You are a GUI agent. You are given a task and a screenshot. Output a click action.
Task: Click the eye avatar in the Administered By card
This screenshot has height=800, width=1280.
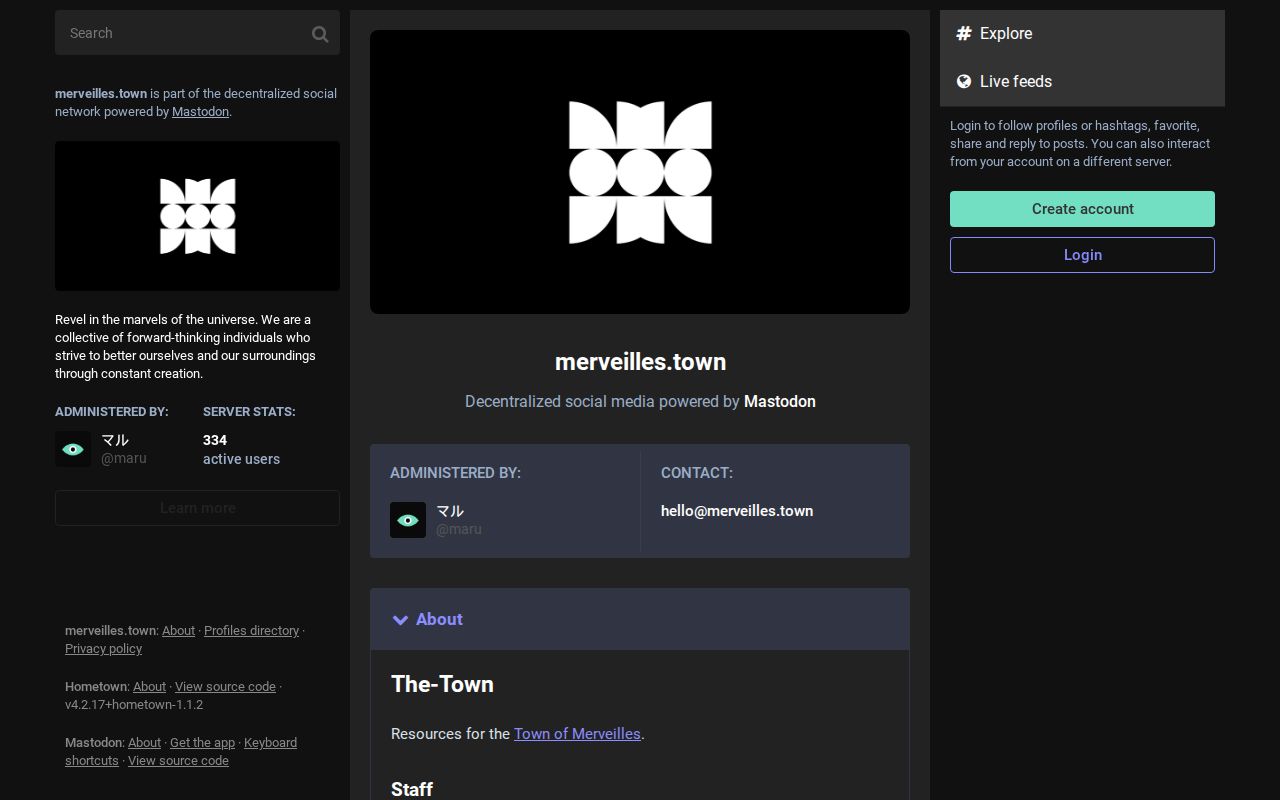[408, 520]
